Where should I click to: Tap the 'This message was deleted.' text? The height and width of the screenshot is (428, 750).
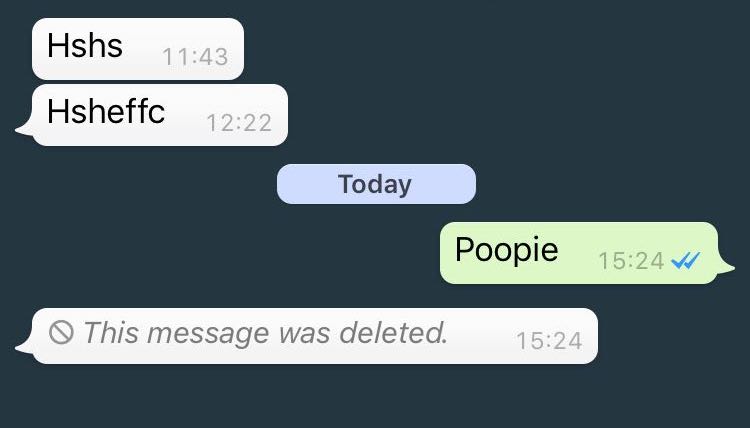tap(265, 332)
